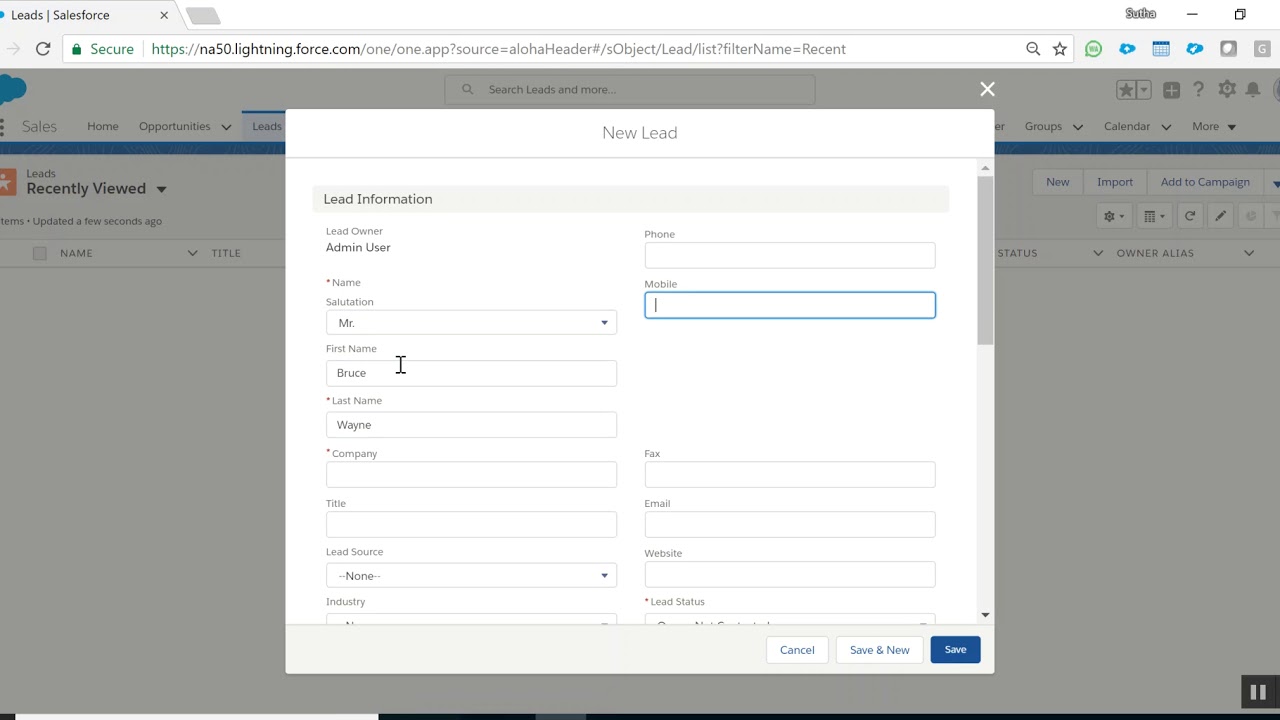Sort by the Title column header

(x=226, y=253)
